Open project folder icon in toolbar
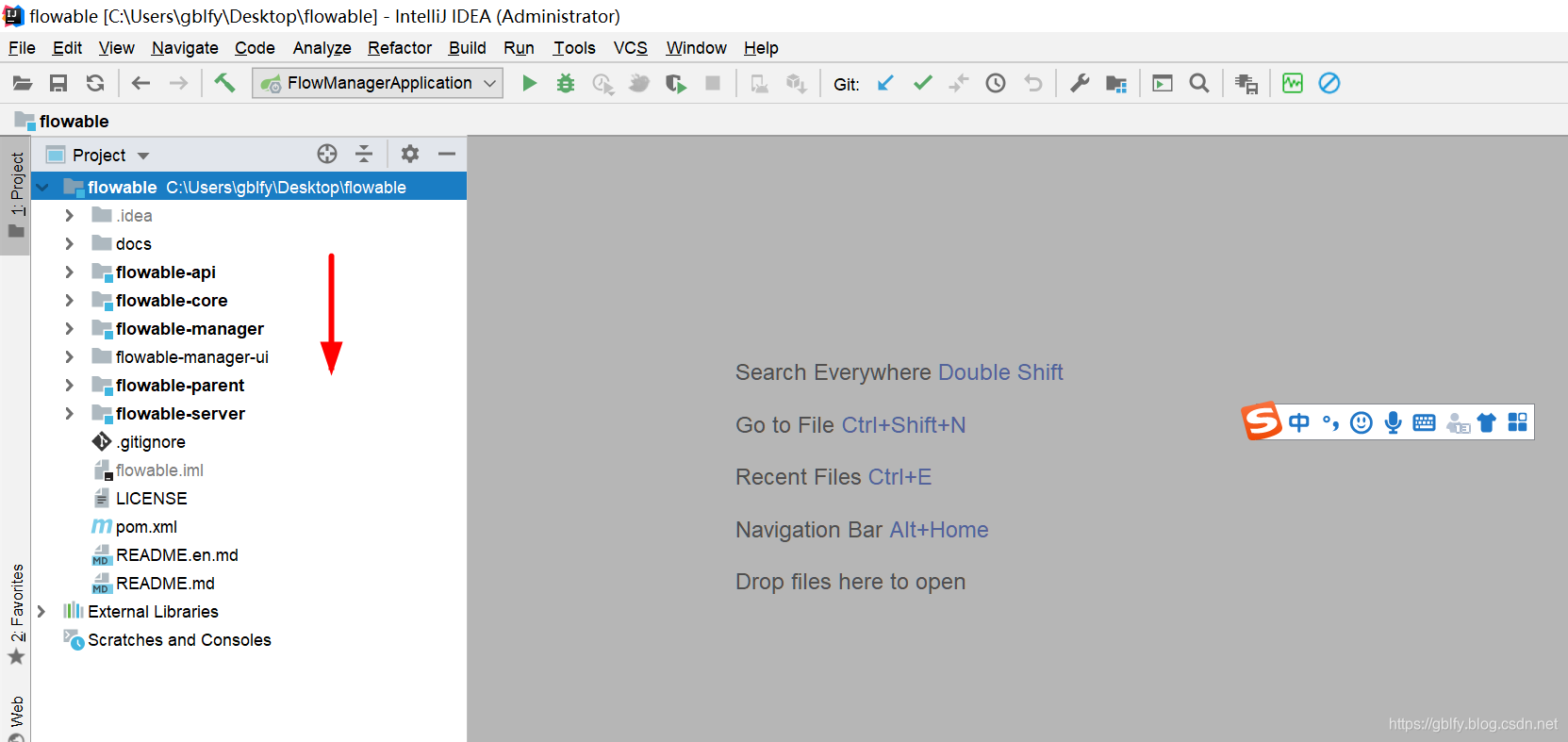Screen dimensions: 1568x742 click(23, 84)
